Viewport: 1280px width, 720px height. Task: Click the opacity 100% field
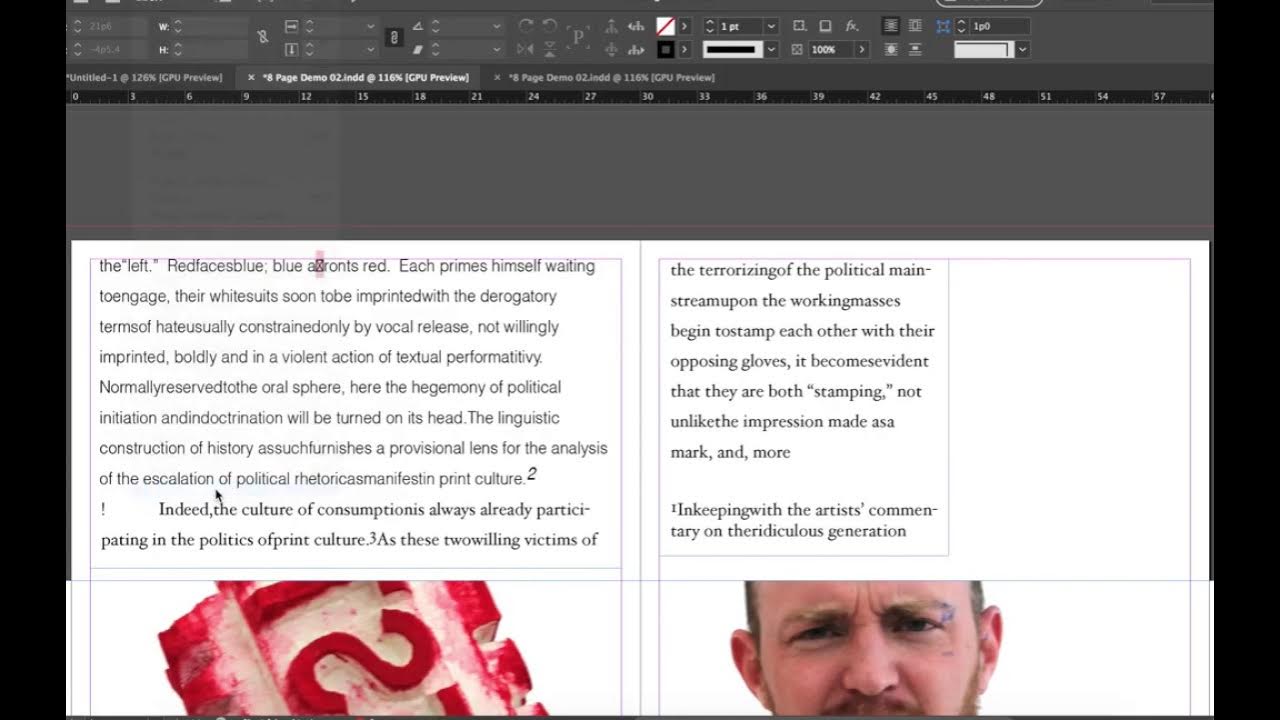830,49
